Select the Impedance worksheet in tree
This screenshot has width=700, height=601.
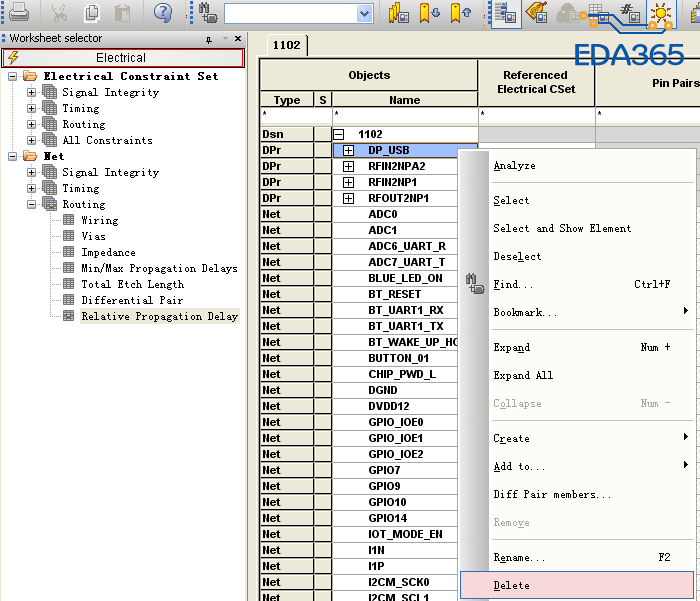pos(108,252)
